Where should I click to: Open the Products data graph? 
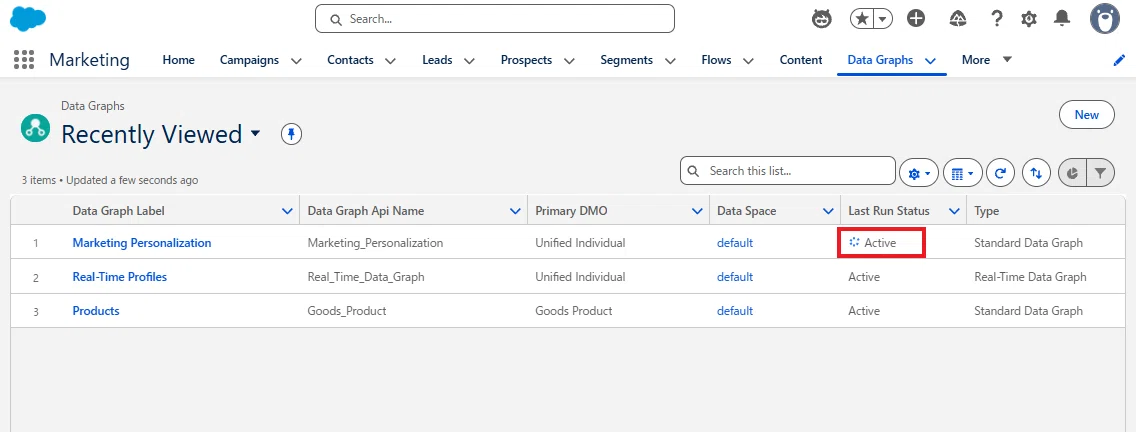pos(96,311)
